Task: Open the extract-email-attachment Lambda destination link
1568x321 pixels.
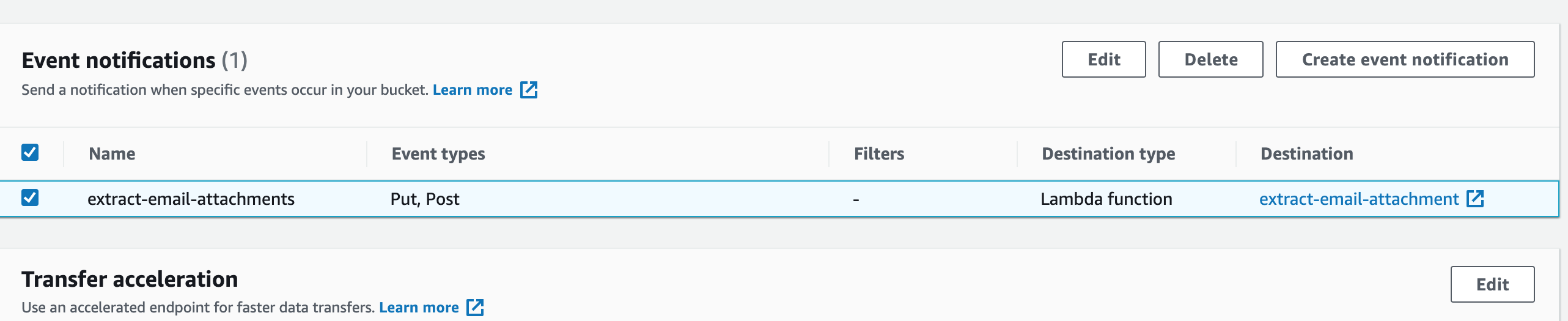Action: [1359, 199]
